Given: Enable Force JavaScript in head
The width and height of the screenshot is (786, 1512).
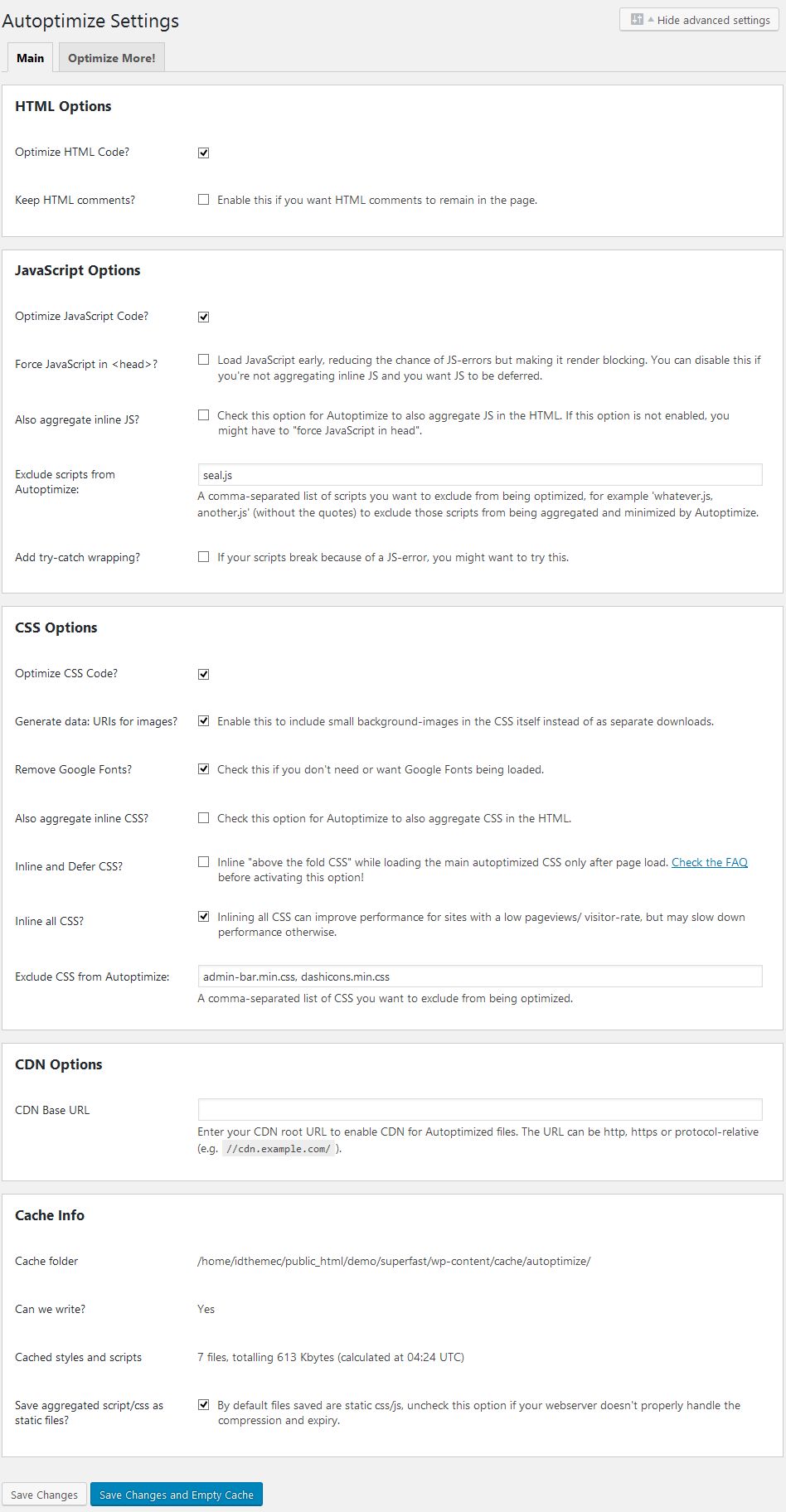Looking at the screenshot, I should click(x=204, y=360).
